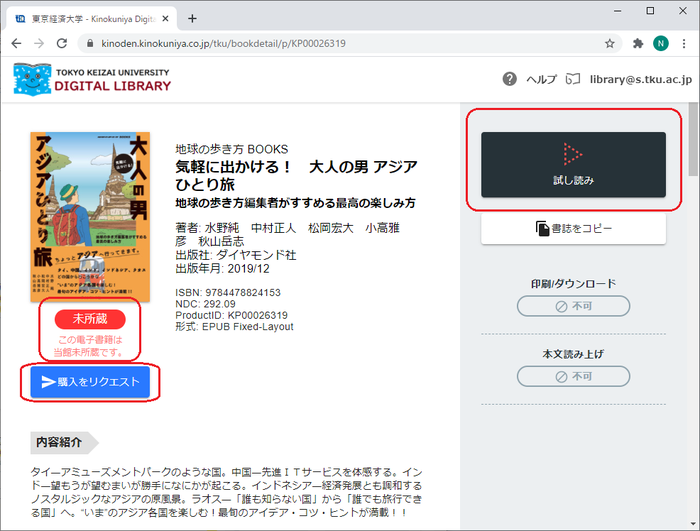Go back with the browser back arrow

point(17,43)
